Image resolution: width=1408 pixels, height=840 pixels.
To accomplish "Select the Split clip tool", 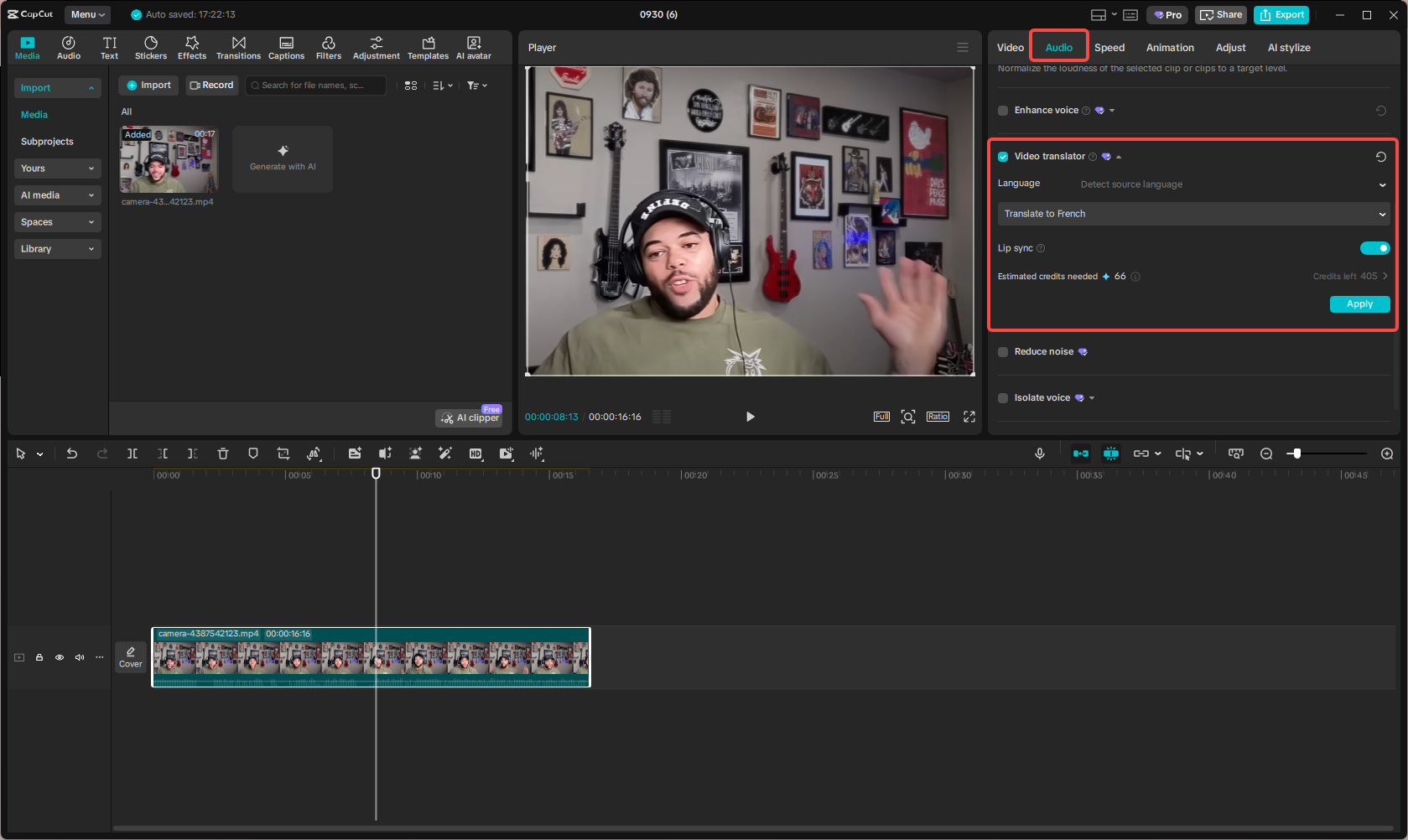I will [132, 454].
